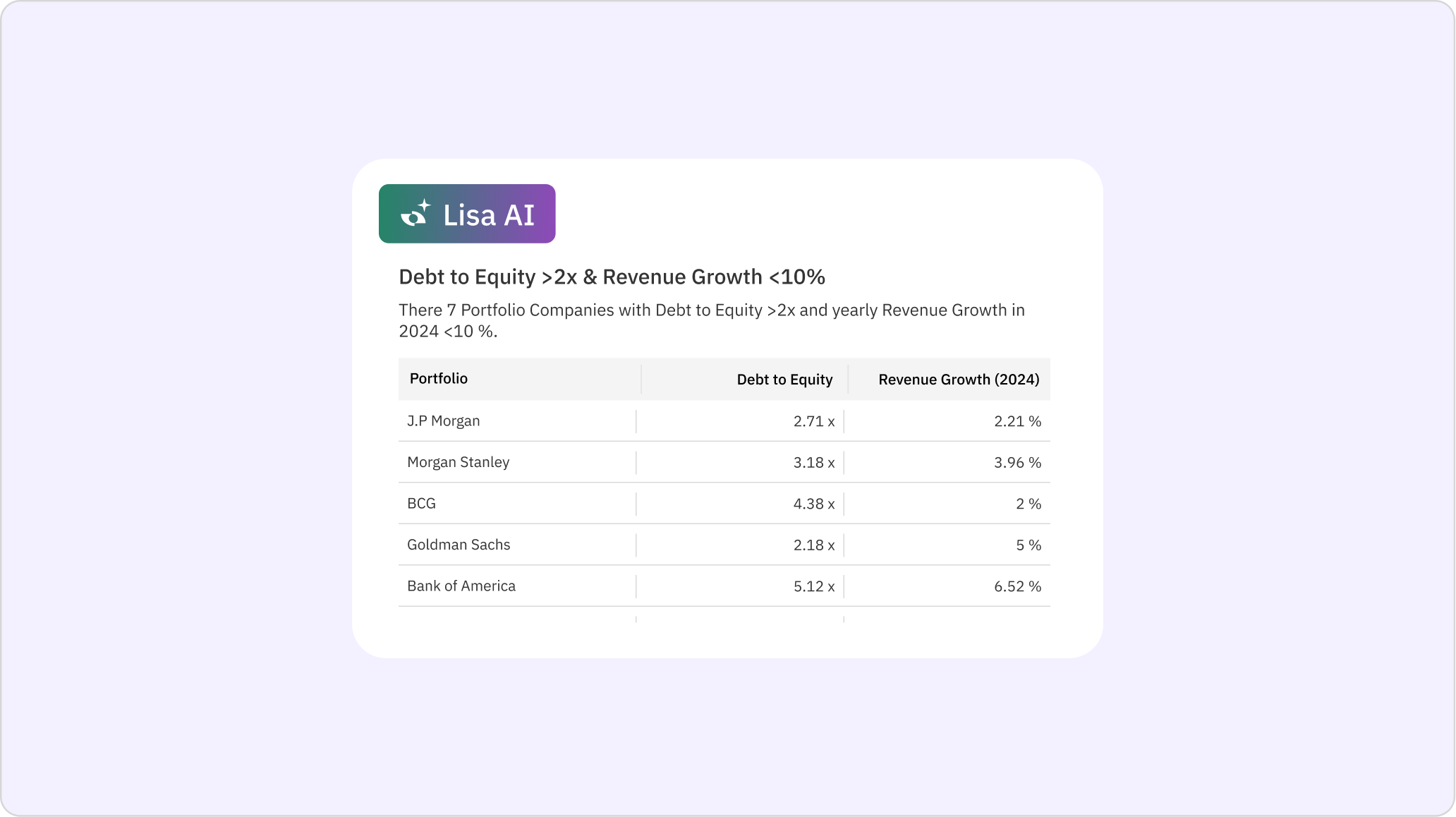This screenshot has height=817, width=1456.
Task: Select the 4.38 x debt to equity cell
Action: pos(813,504)
